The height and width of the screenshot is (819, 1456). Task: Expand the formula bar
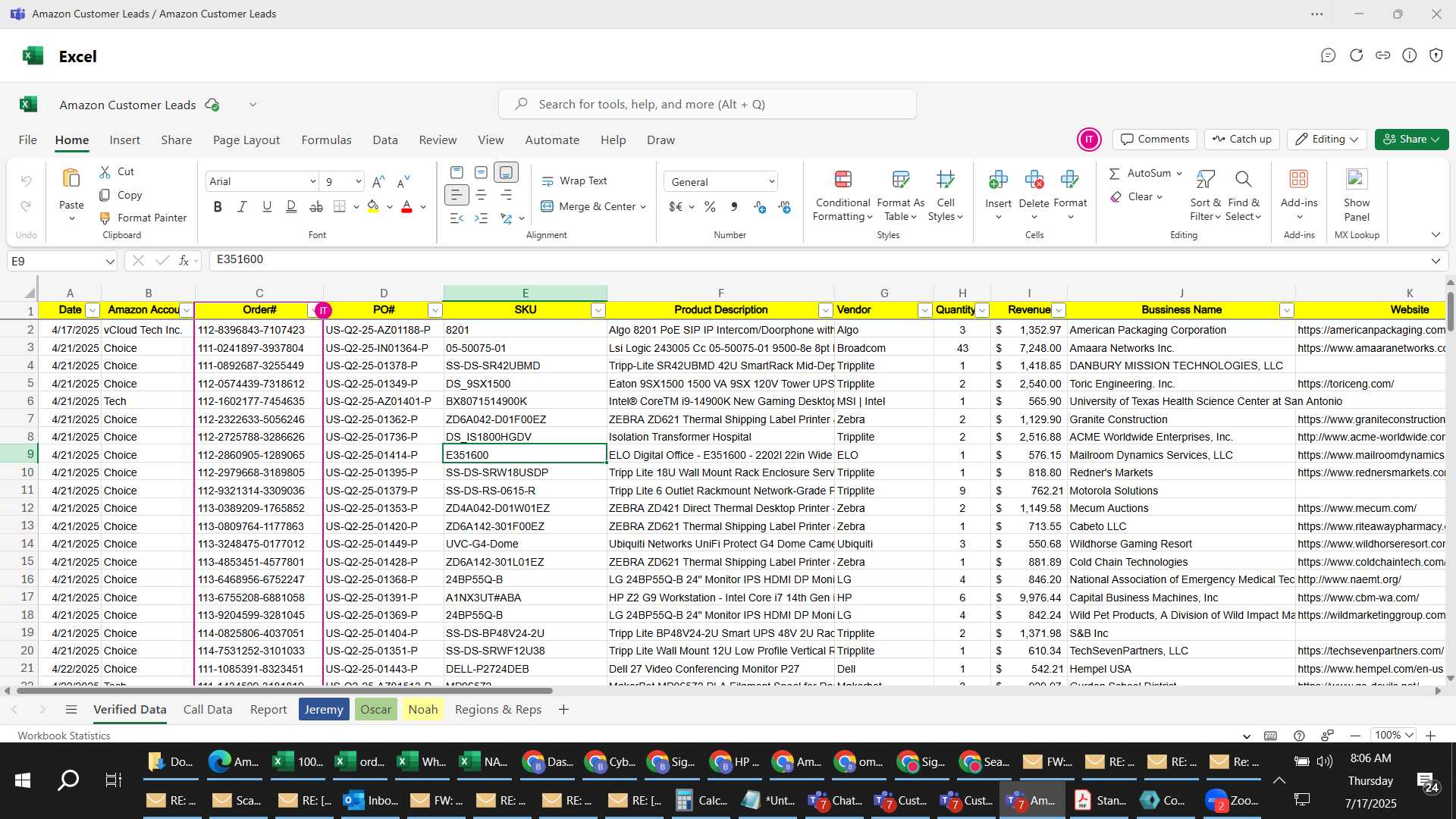pyautogui.click(x=1436, y=261)
